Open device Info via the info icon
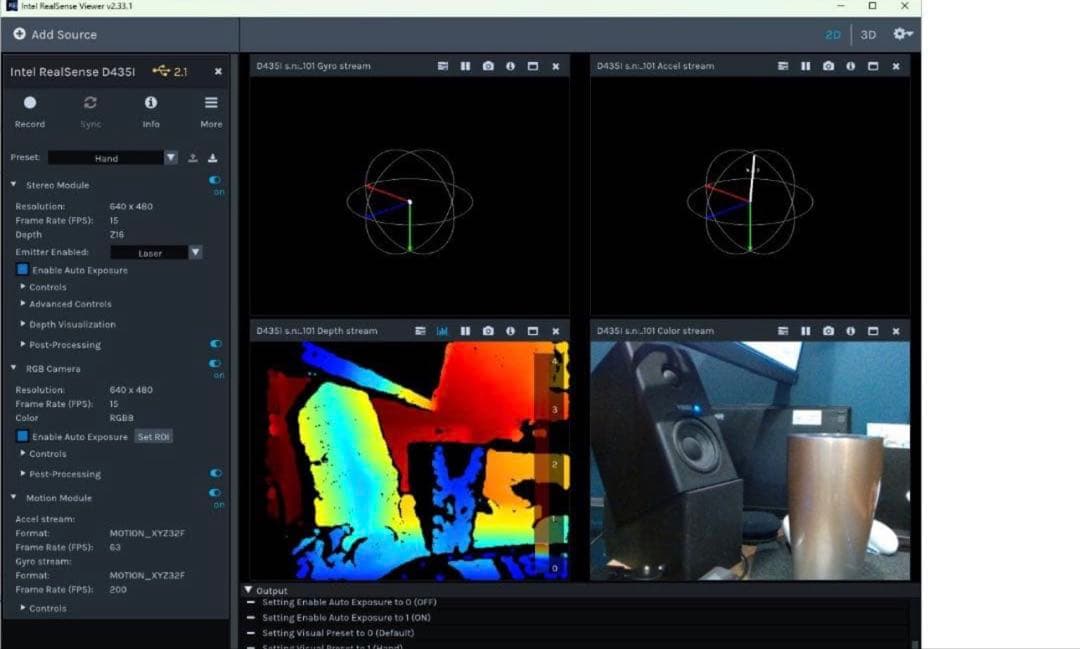Viewport: 1080px width, 649px height. point(151,103)
